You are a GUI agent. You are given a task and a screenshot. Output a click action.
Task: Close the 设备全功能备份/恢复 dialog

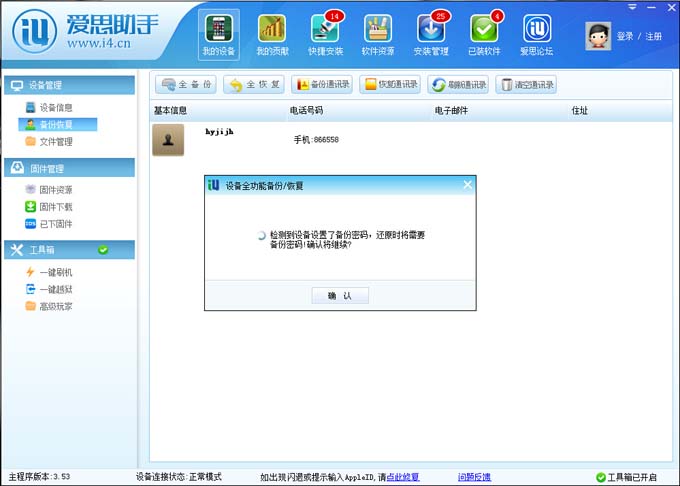coord(468,185)
